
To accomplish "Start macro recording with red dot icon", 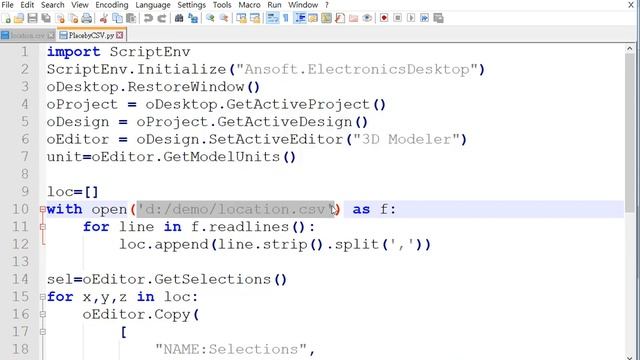I will click(384, 18).
